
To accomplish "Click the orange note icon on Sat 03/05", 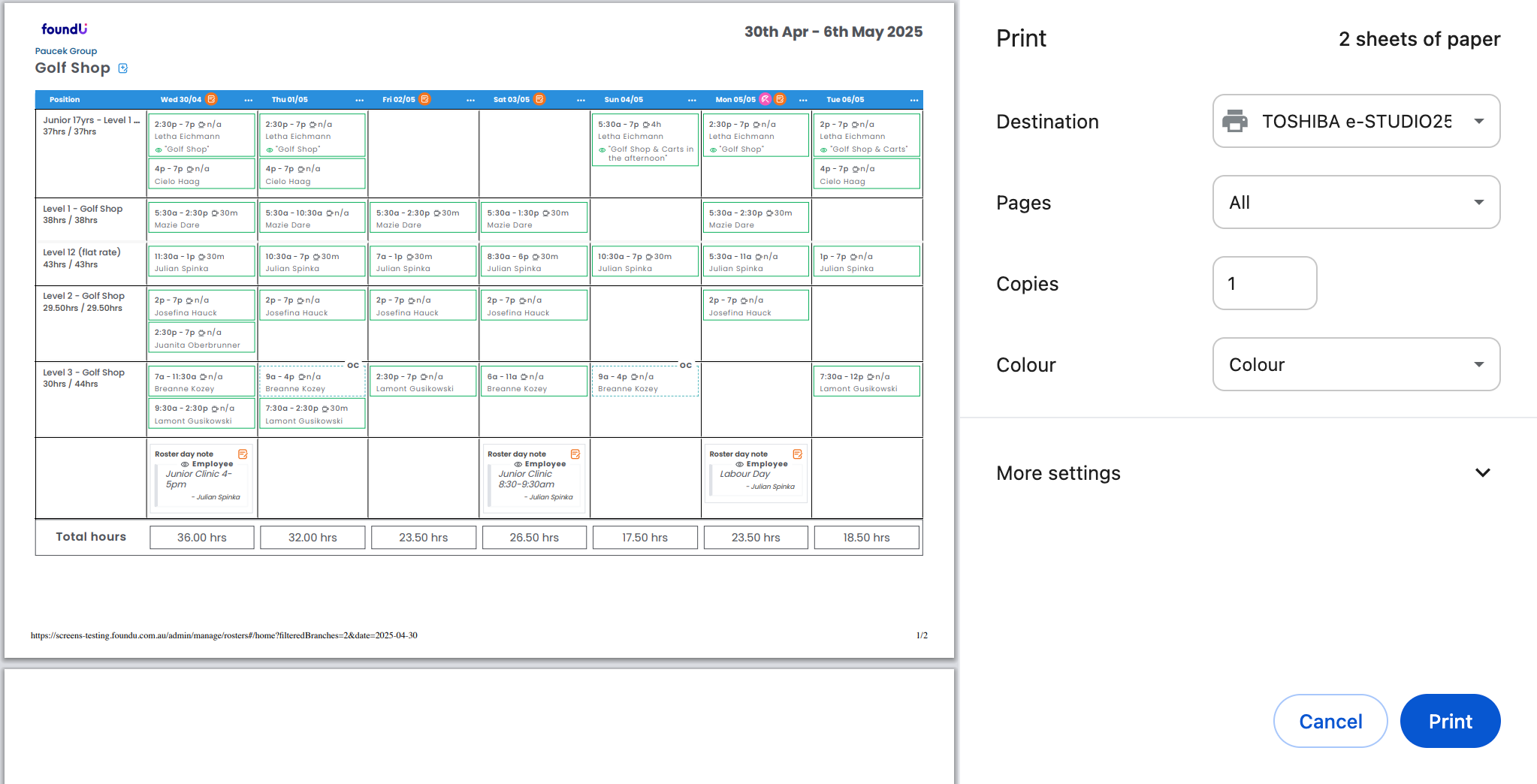I will pos(539,99).
